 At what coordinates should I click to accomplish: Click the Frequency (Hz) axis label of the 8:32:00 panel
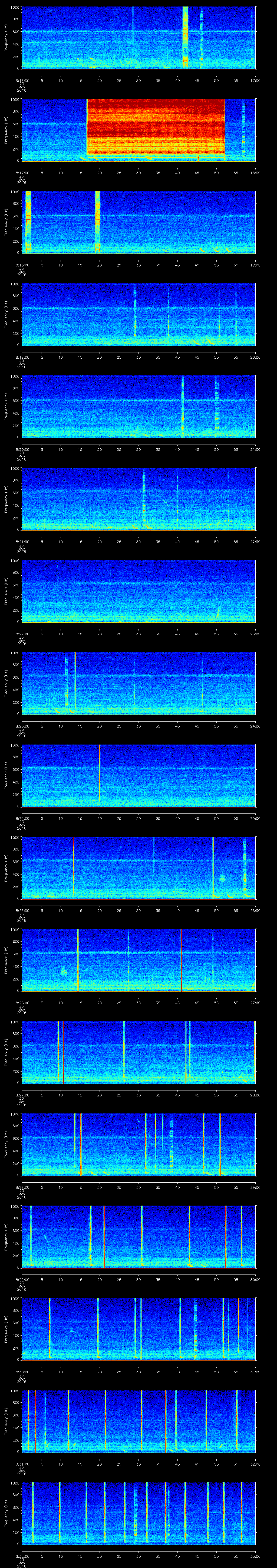[x=6, y=1514]
